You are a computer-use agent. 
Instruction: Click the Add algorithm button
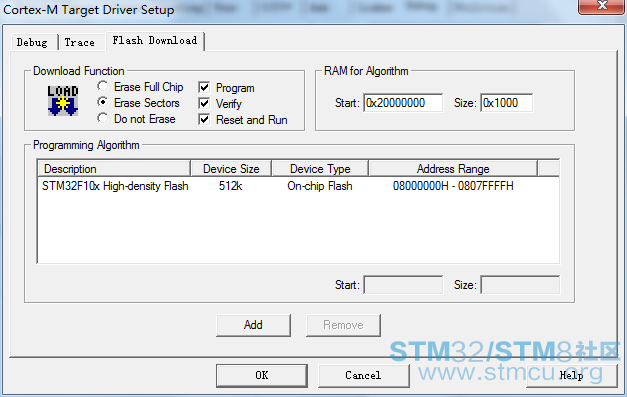pyautogui.click(x=253, y=325)
